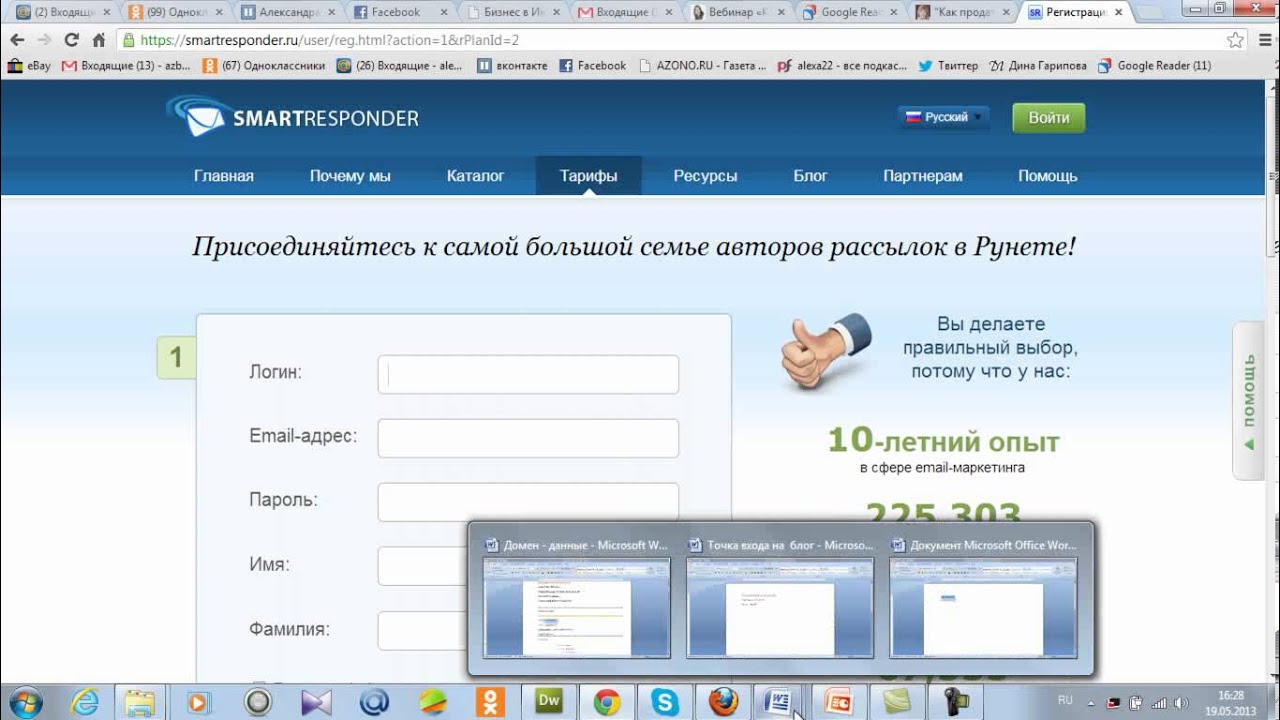
Task: Open Помощь menu item in navigation
Action: [1047, 176]
